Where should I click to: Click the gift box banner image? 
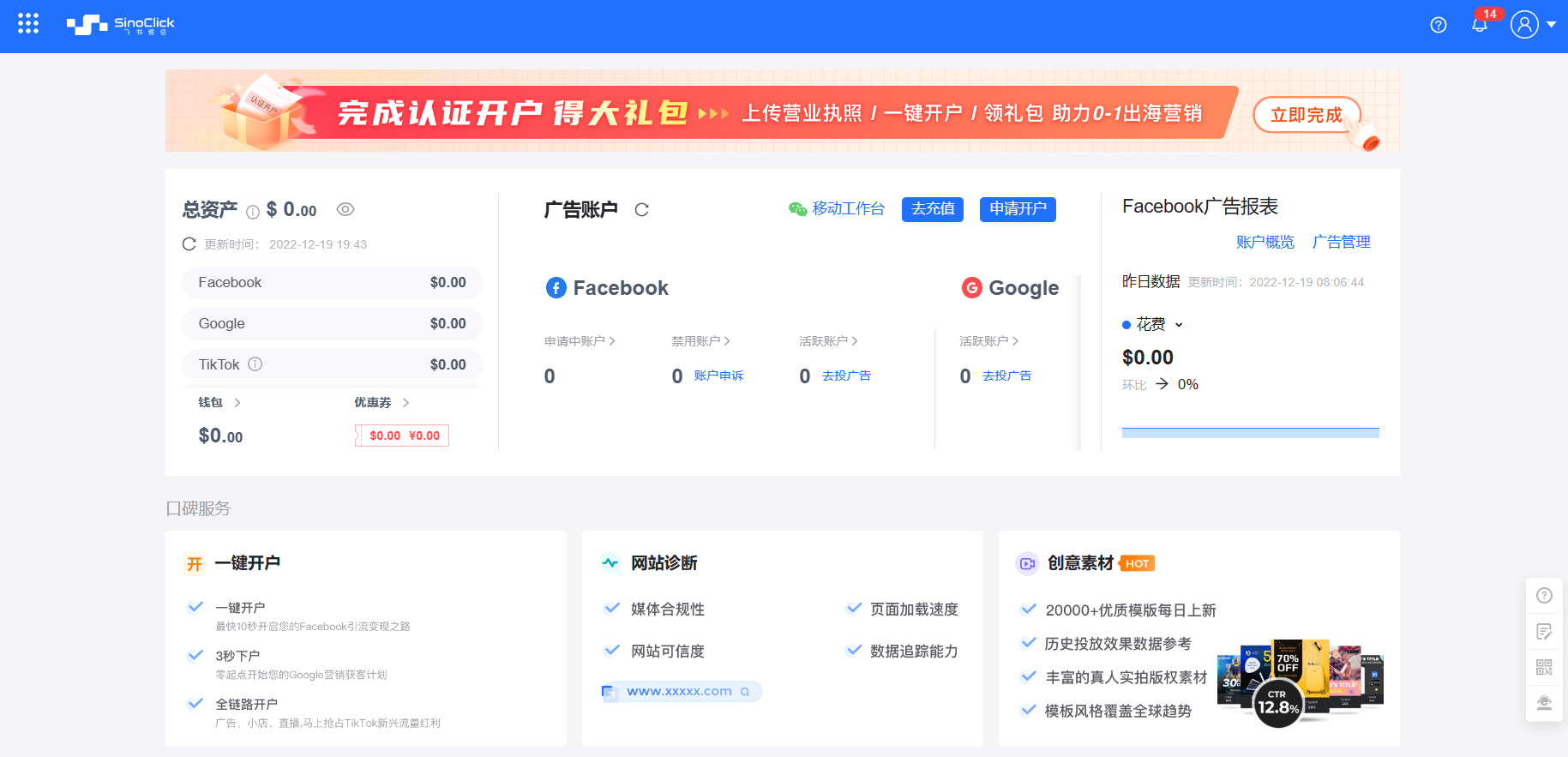[x=262, y=111]
